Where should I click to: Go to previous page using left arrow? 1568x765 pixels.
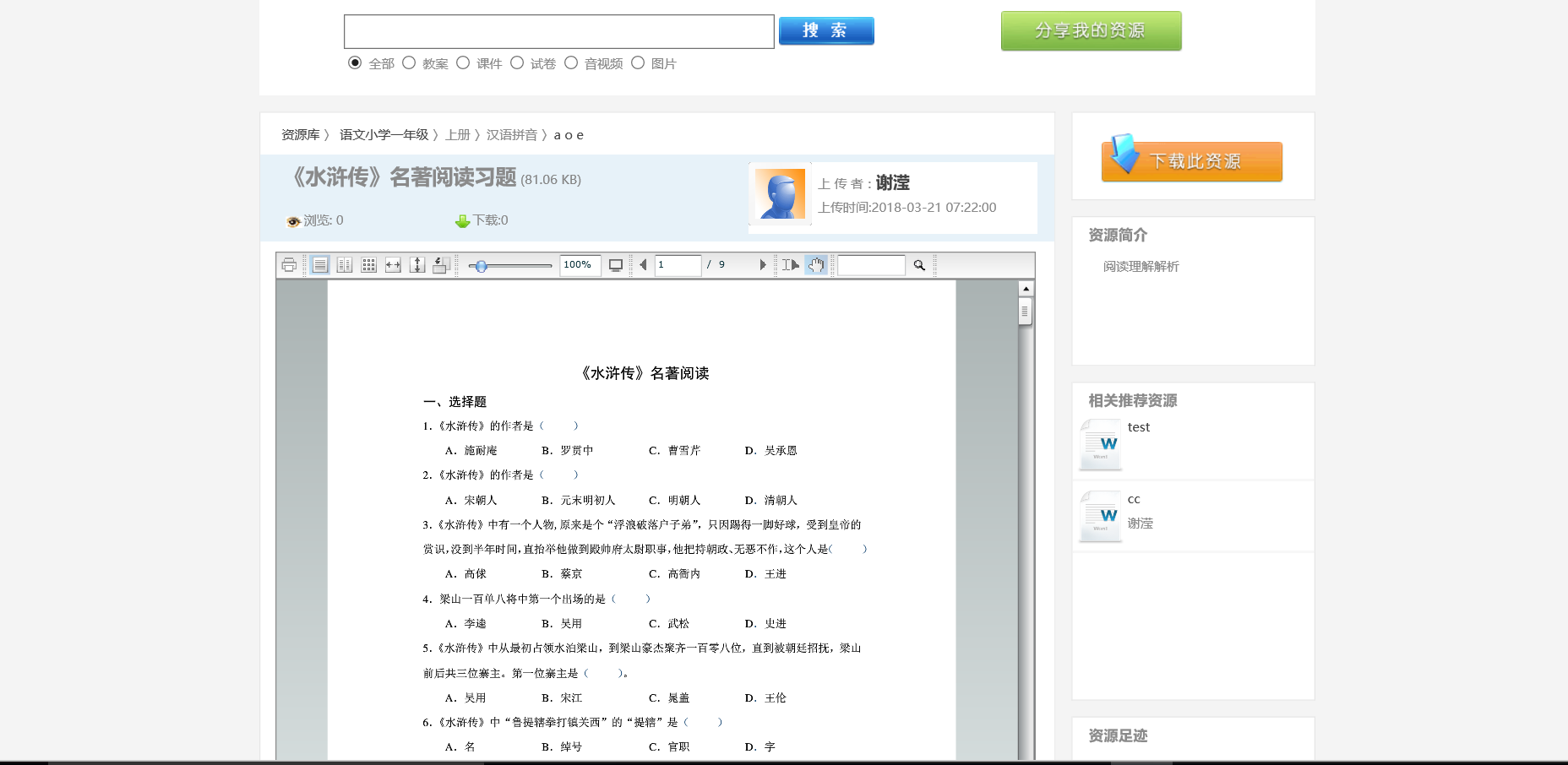tap(643, 265)
